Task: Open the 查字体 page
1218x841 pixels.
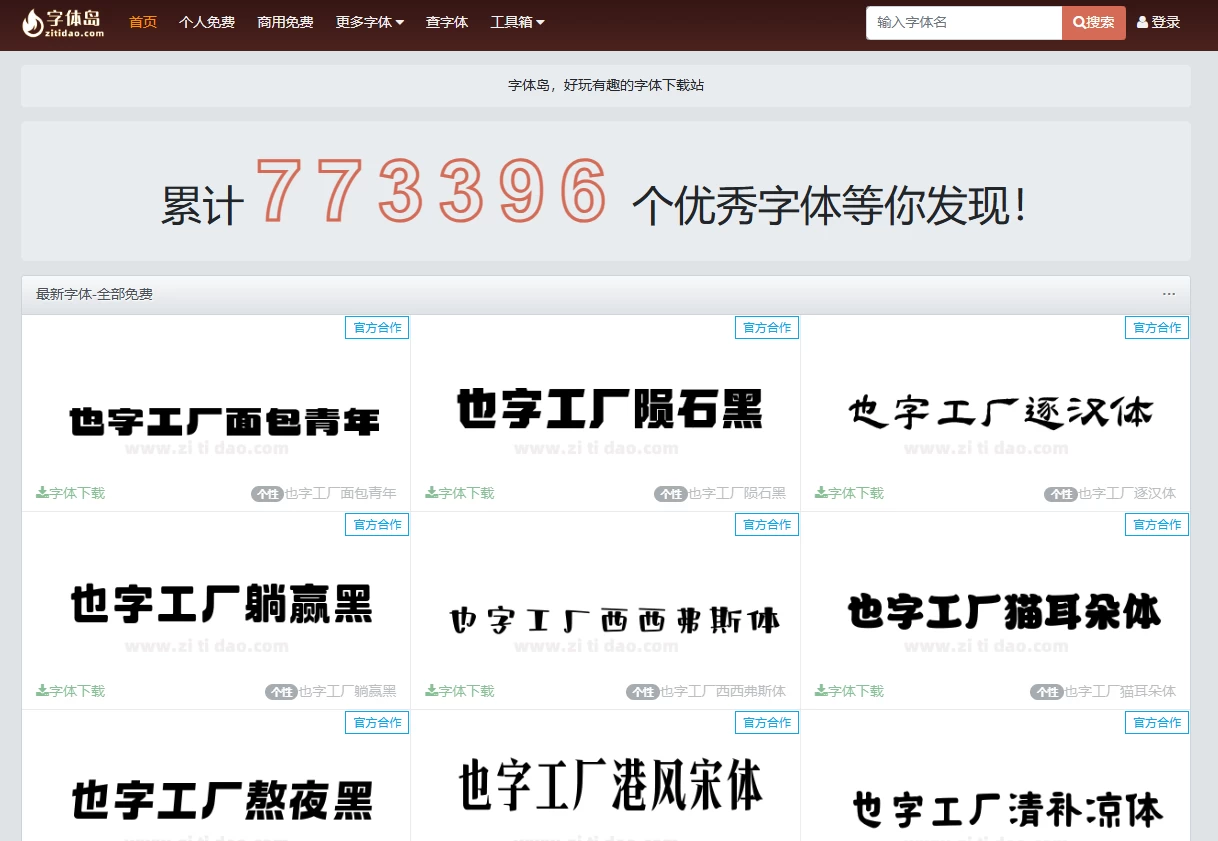Action: [x=447, y=22]
